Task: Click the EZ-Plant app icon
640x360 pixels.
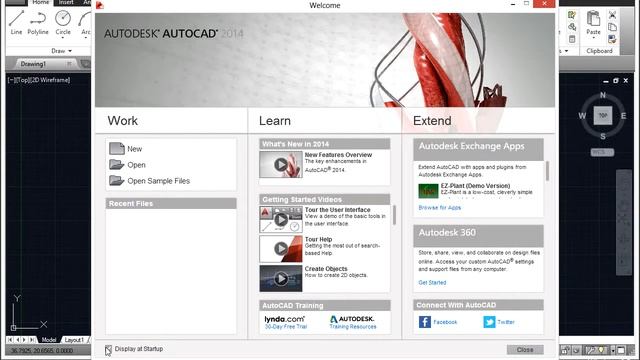Action: click(428, 191)
